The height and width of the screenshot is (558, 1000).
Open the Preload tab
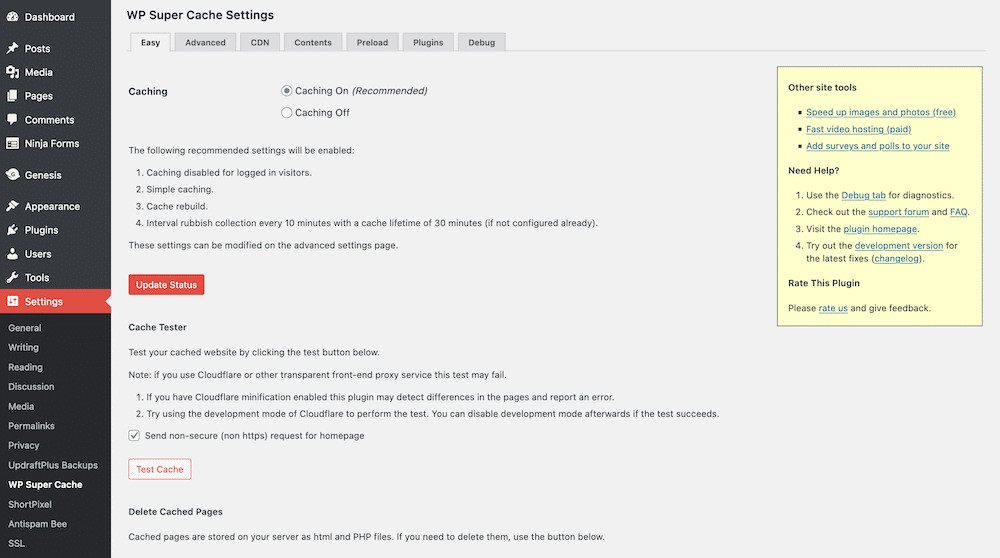point(372,42)
